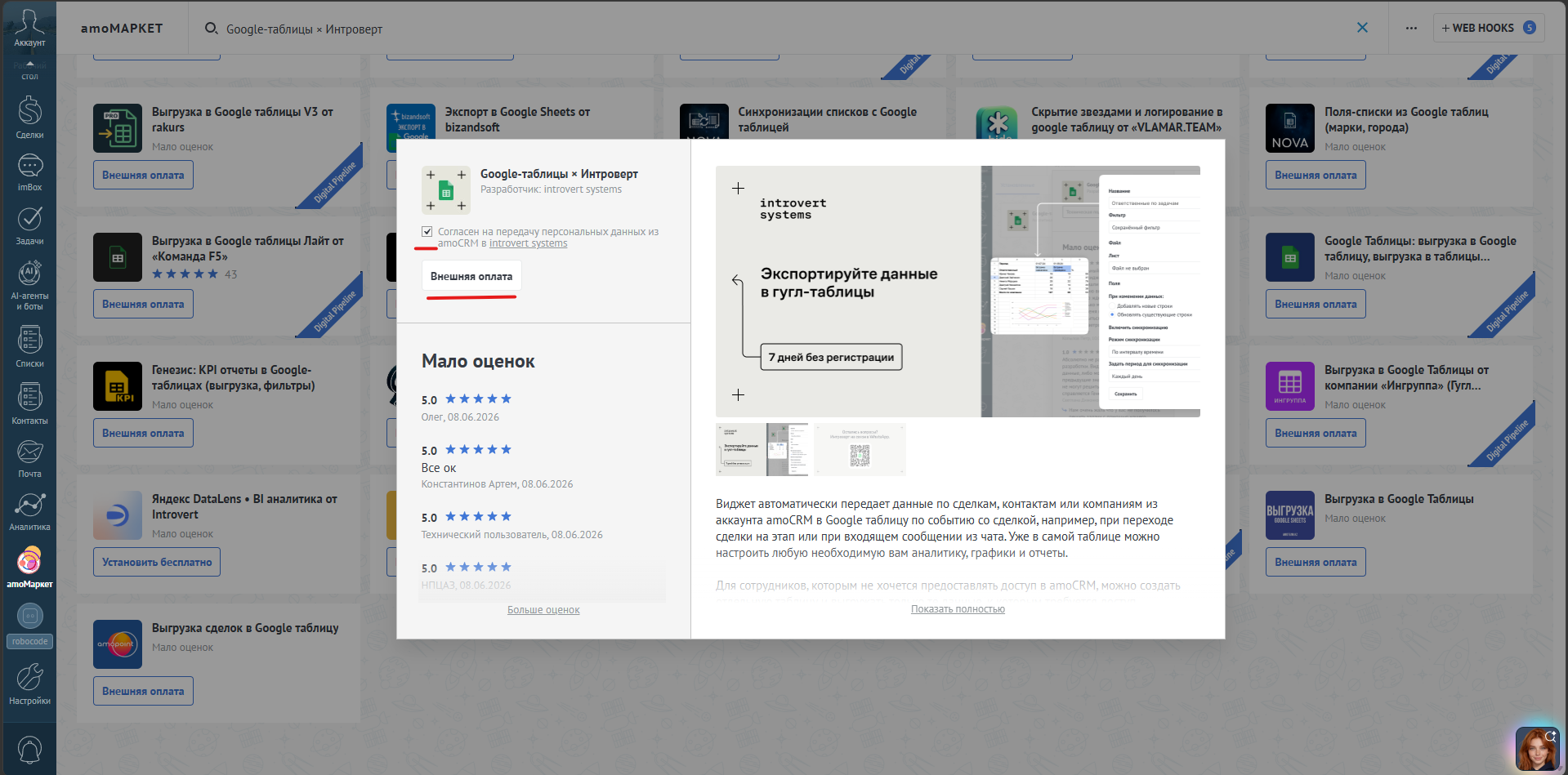The image size is (1568, 775).
Task: Open Почта mail icon
Action: pos(29,458)
